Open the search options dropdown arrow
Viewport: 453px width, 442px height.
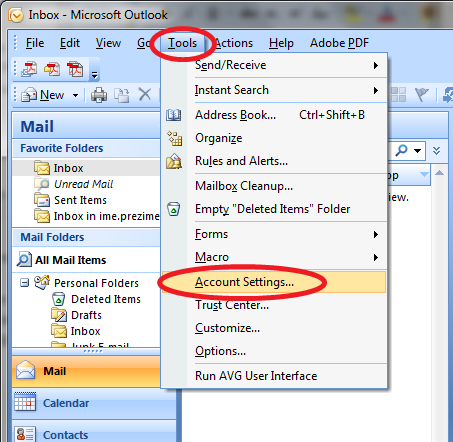[417, 151]
